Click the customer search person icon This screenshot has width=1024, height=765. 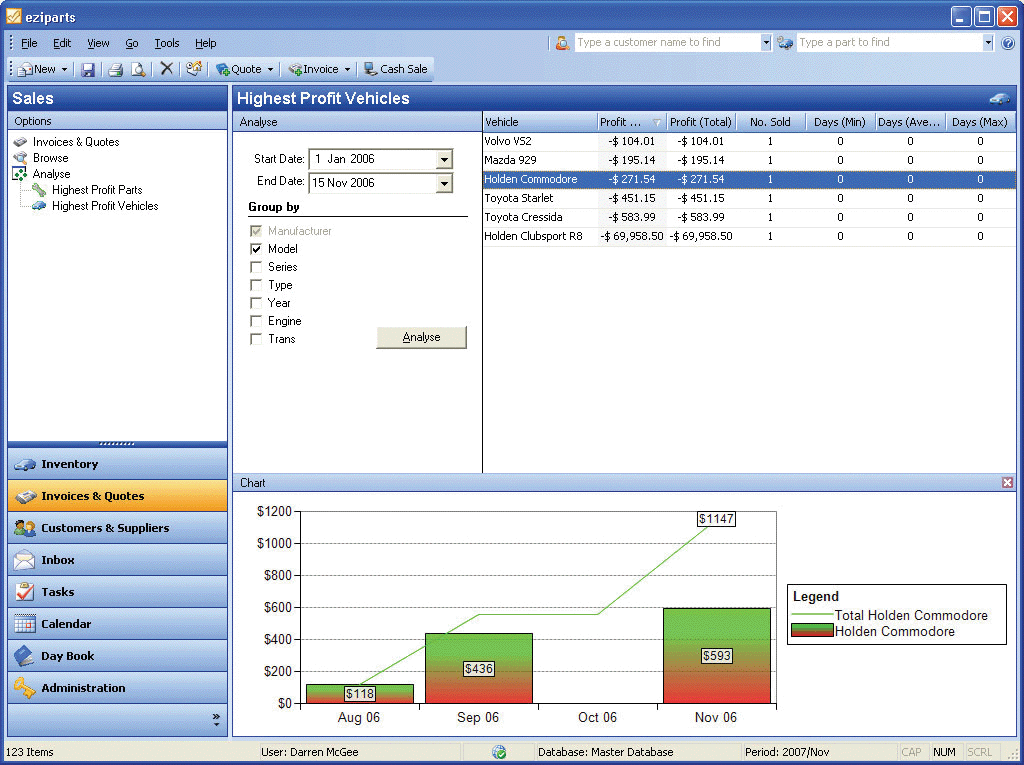pos(562,43)
